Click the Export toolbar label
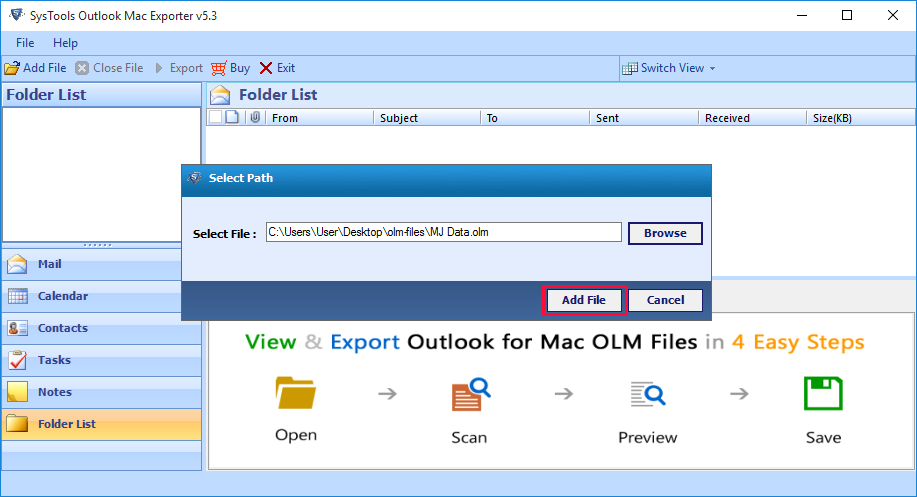The width and height of the screenshot is (917, 497). pyautogui.click(x=186, y=68)
